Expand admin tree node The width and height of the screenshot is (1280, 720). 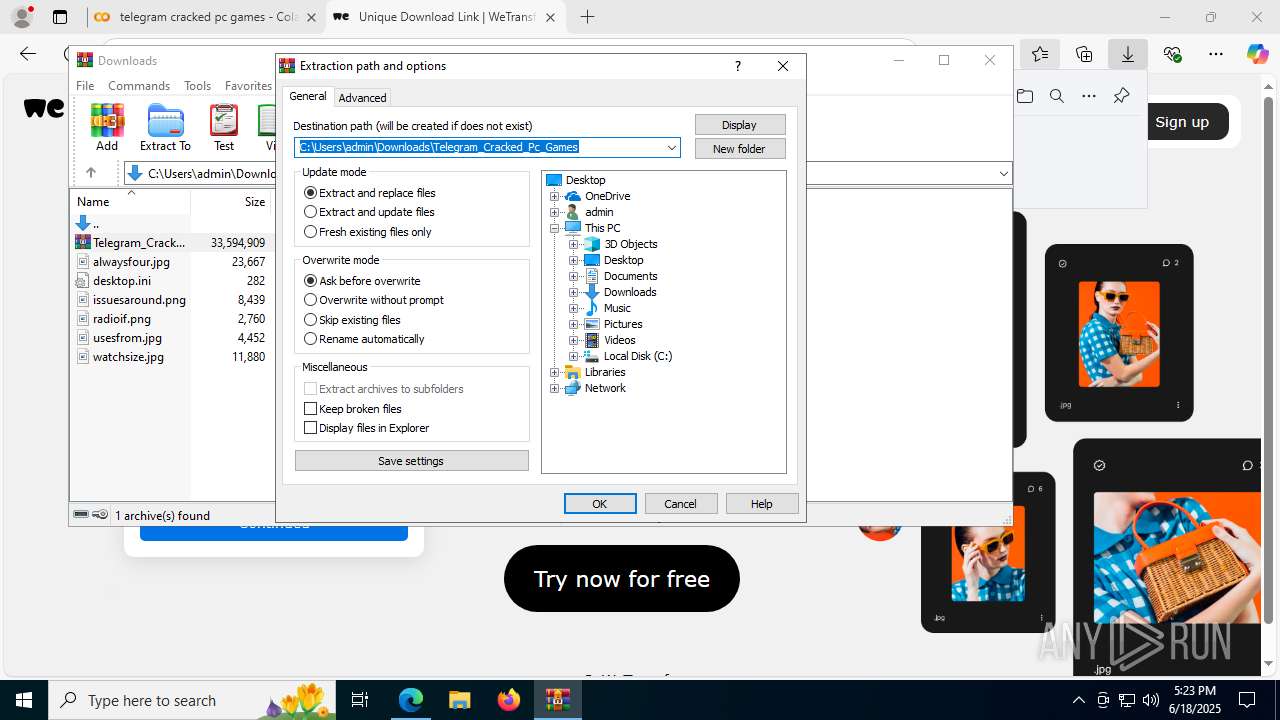click(x=555, y=212)
